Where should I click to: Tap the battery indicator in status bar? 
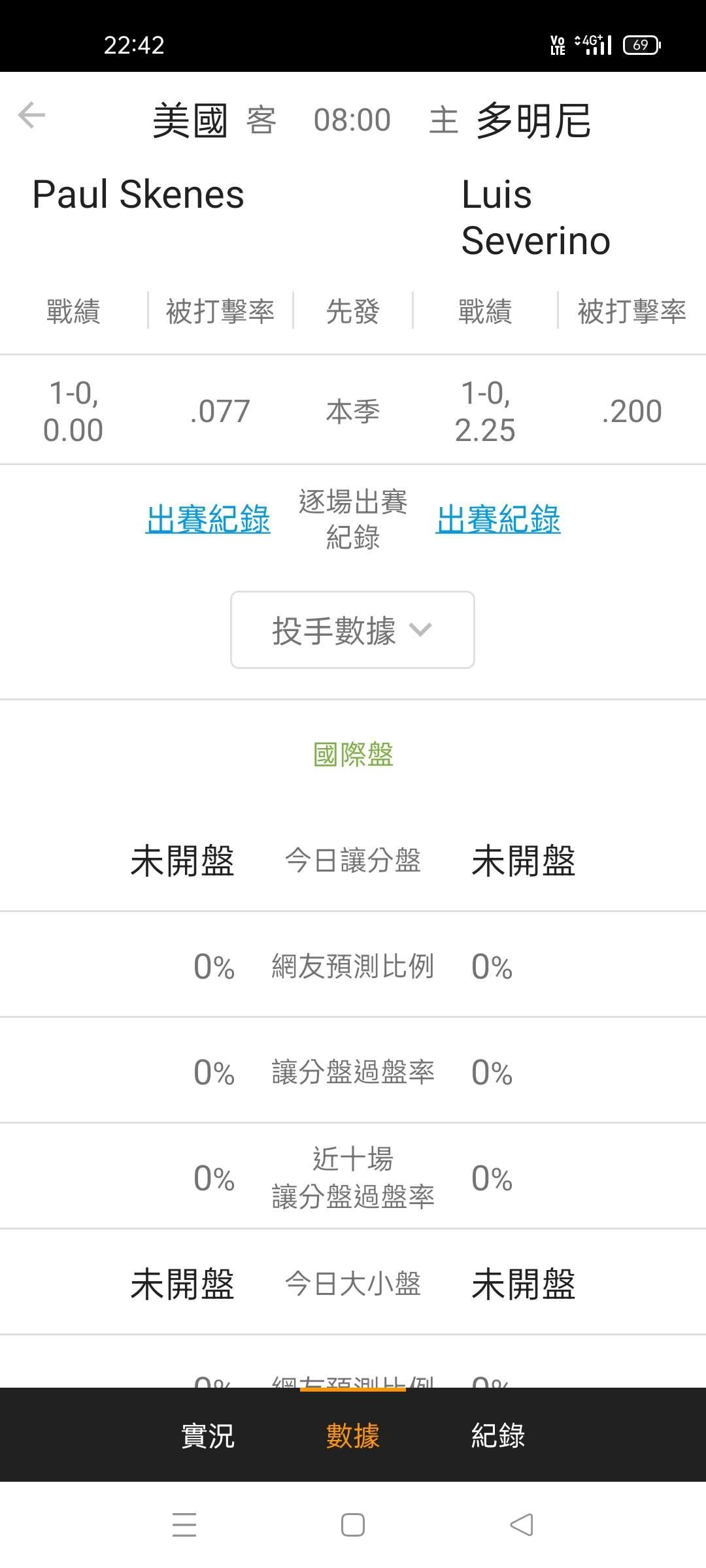coord(641,45)
